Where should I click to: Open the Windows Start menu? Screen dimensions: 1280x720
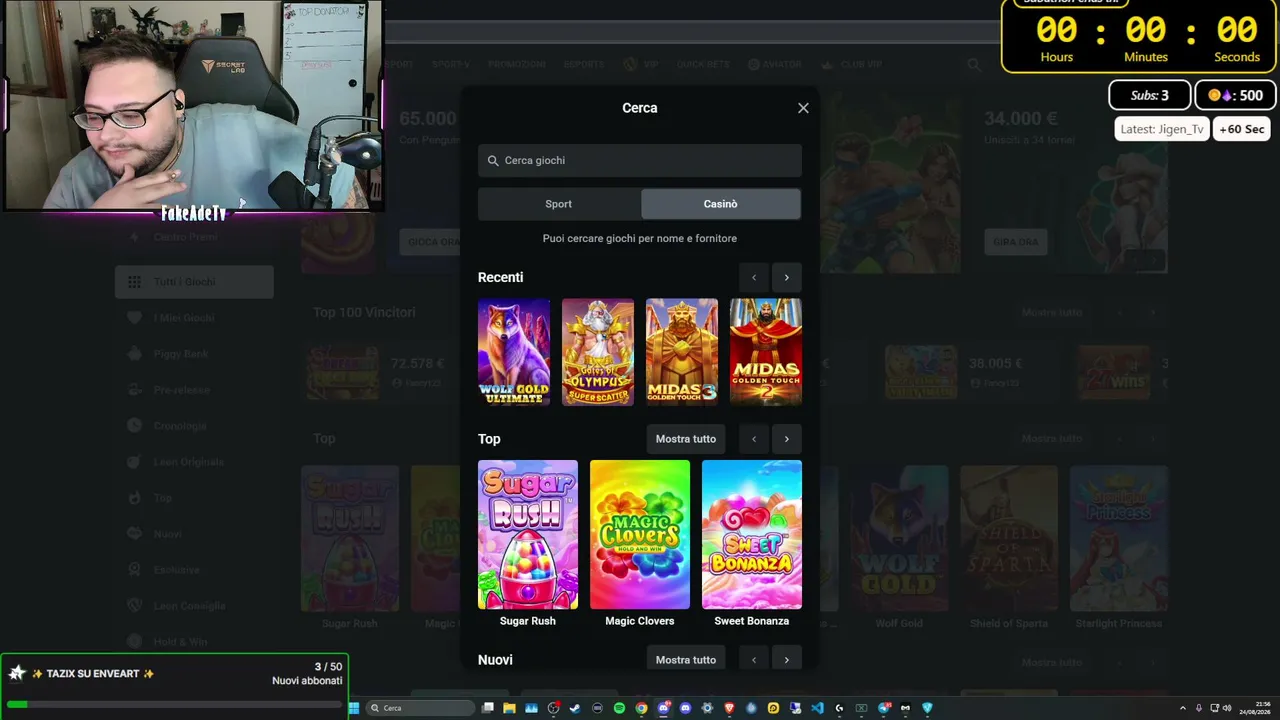tap(353, 708)
